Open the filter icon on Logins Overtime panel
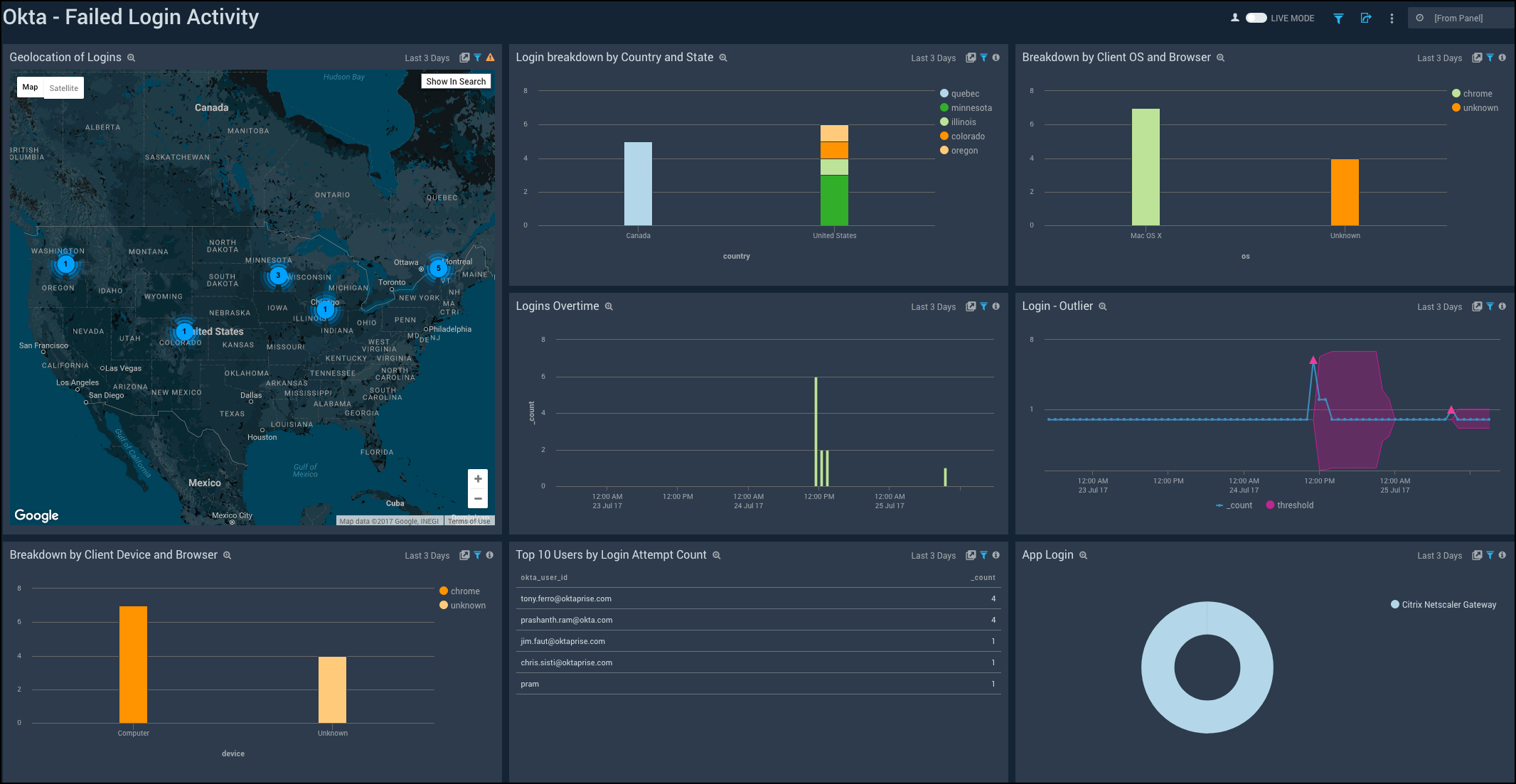The image size is (1516, 784). 983,306
